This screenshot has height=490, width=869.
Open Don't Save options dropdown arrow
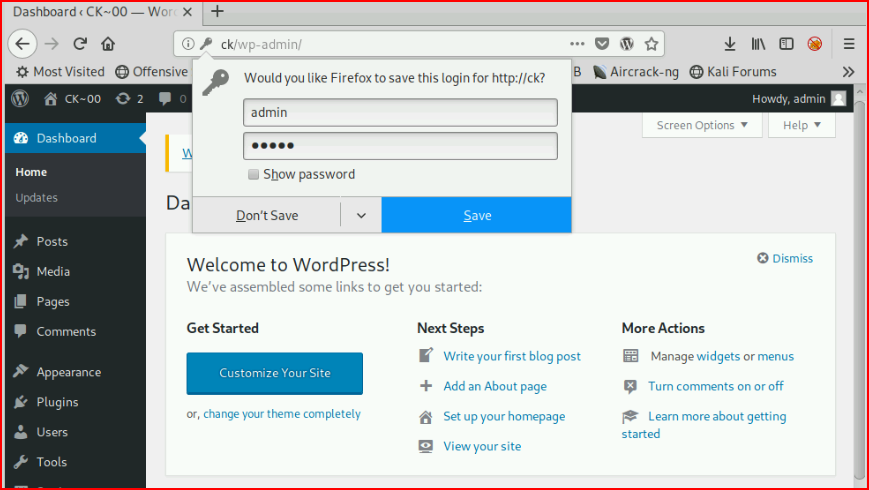361,215
